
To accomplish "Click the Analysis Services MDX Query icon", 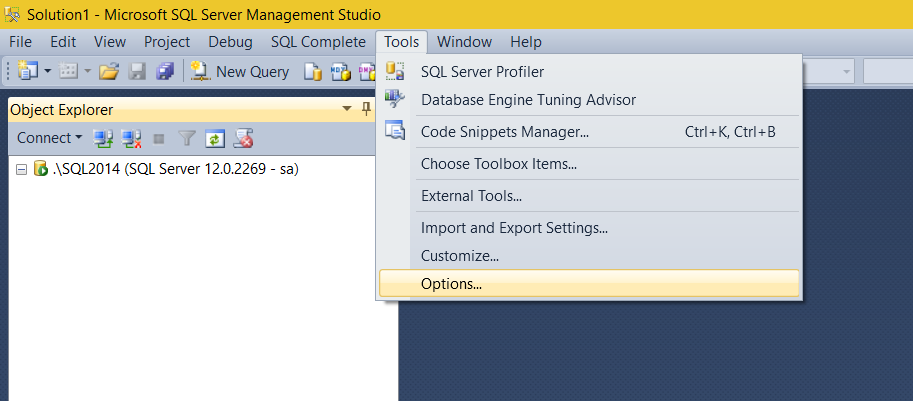I will click(341, 72).
